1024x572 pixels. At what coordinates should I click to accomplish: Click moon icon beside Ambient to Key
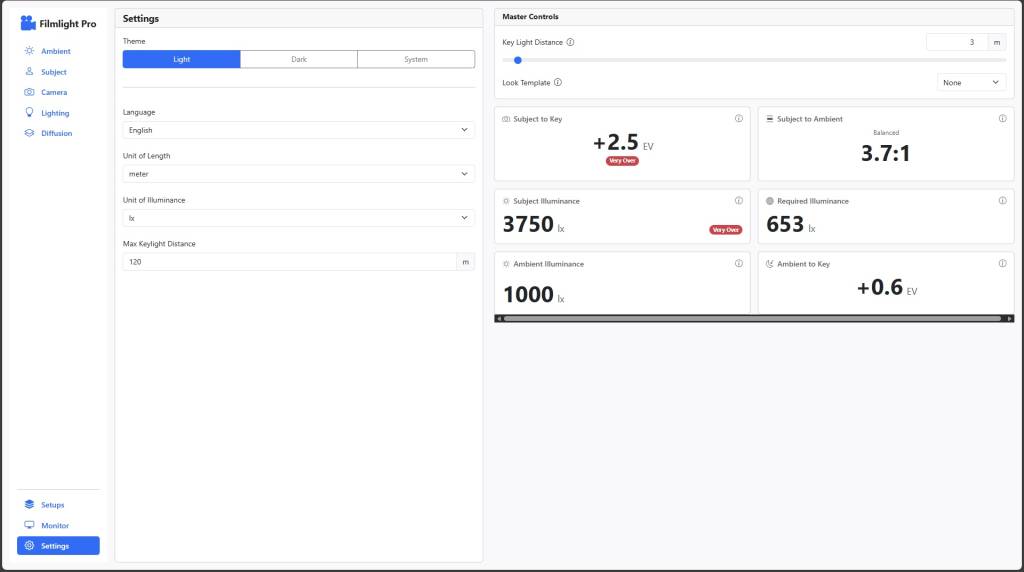pyautogui.click(x=770, y=264)
